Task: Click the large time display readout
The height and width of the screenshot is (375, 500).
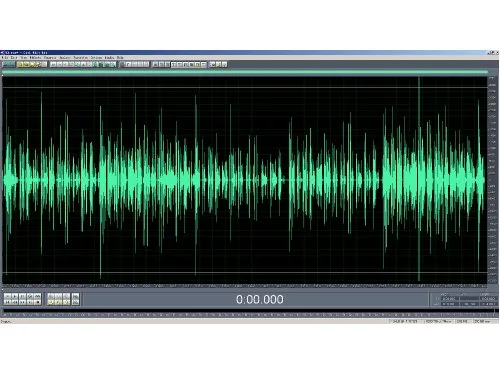Action: (x=260, y=299)
